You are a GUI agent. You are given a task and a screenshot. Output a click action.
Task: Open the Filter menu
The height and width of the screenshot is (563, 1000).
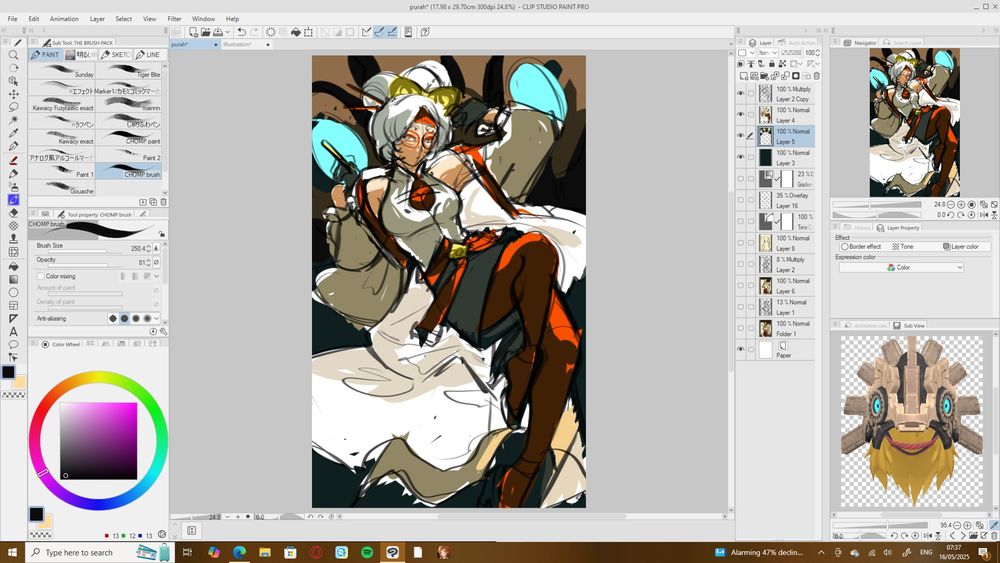[175, 18]
